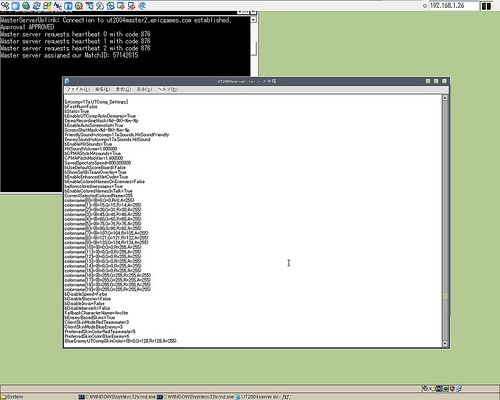
Task: Click the console window scrollbar thumb
Action: click(253, 49)
